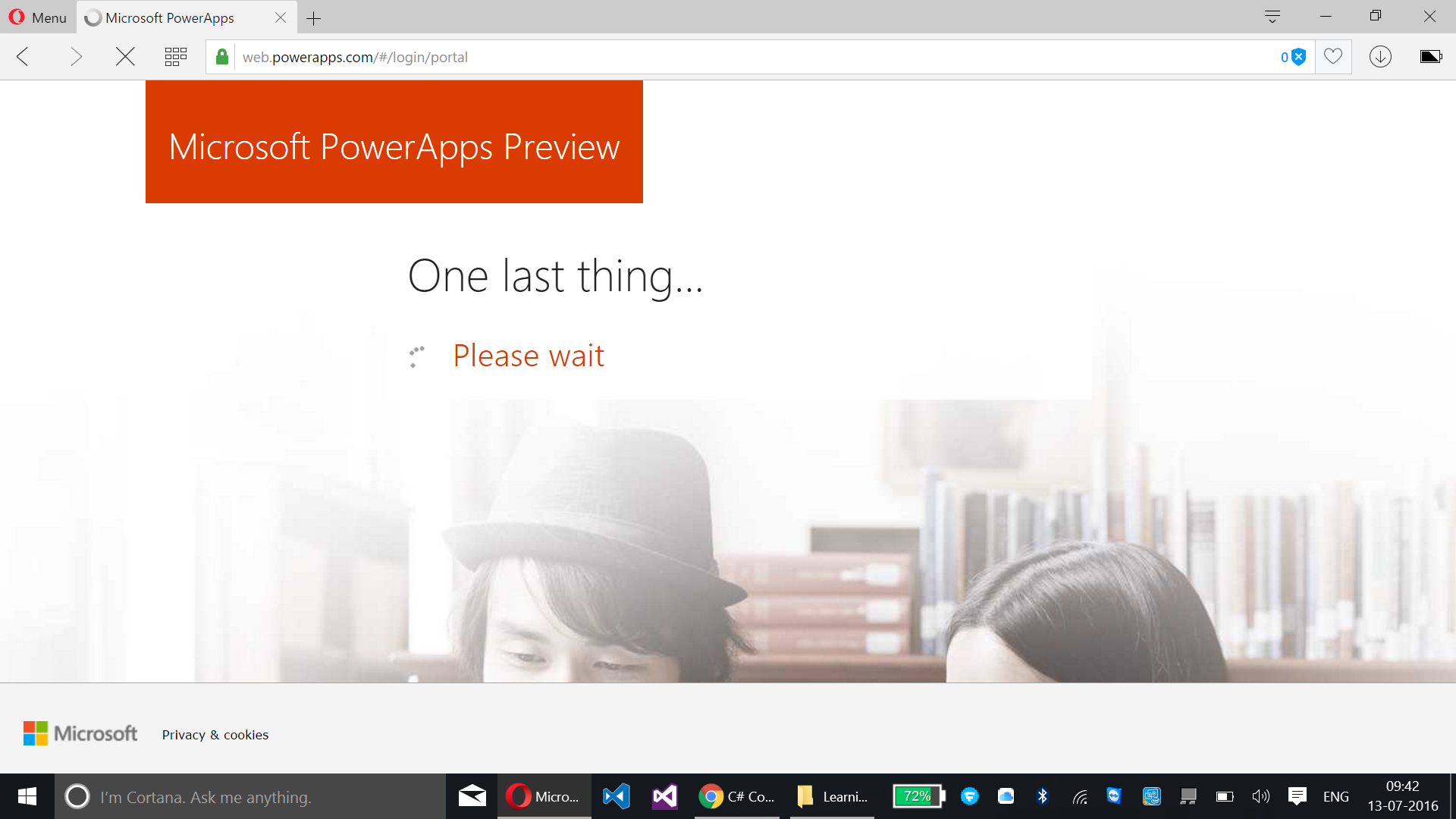The height and width of the screenshot is (819, 1456).
Task: Open the Windows Start menu
Action: 27,796
